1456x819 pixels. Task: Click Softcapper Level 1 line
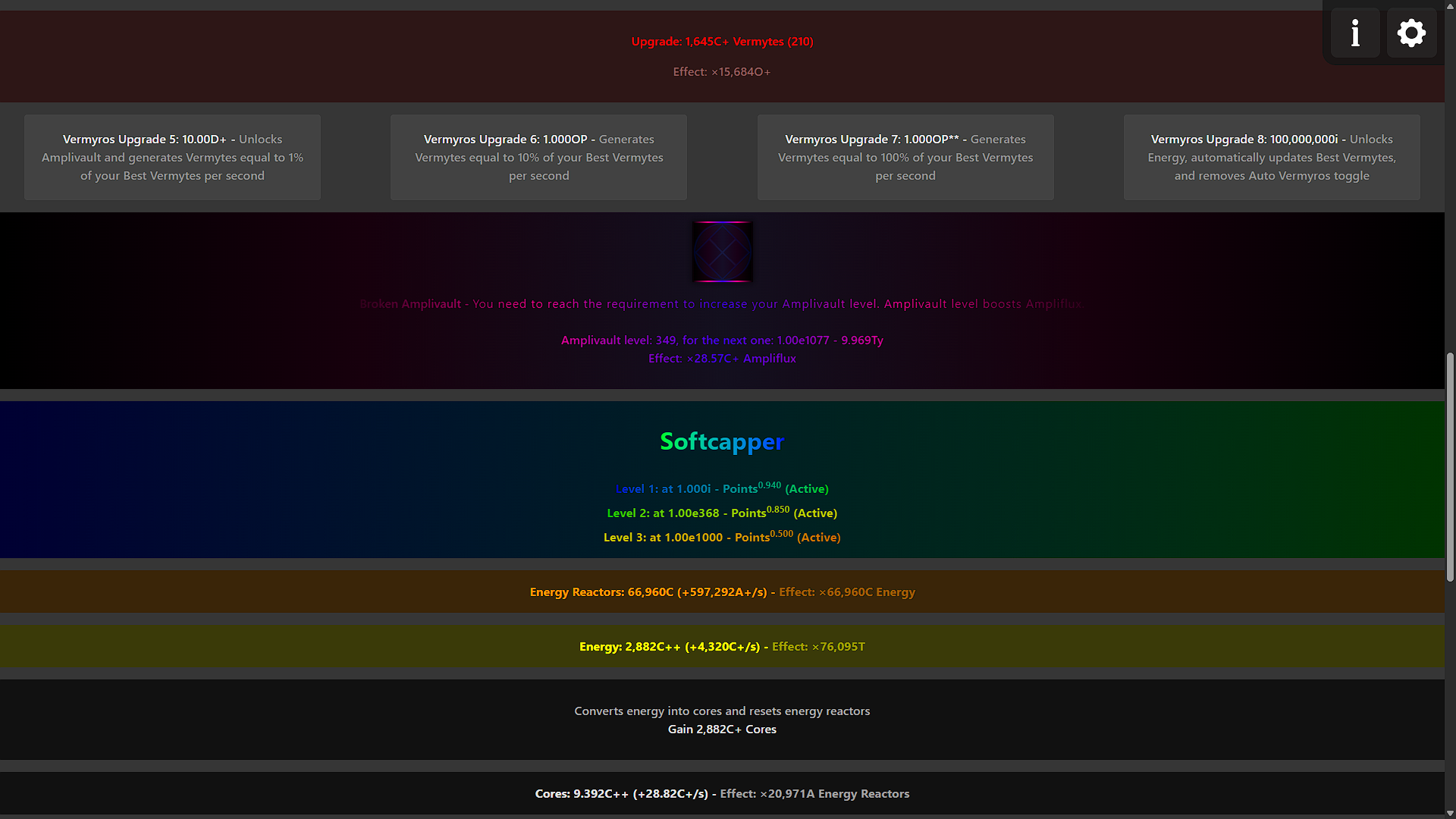click(722, 489)
